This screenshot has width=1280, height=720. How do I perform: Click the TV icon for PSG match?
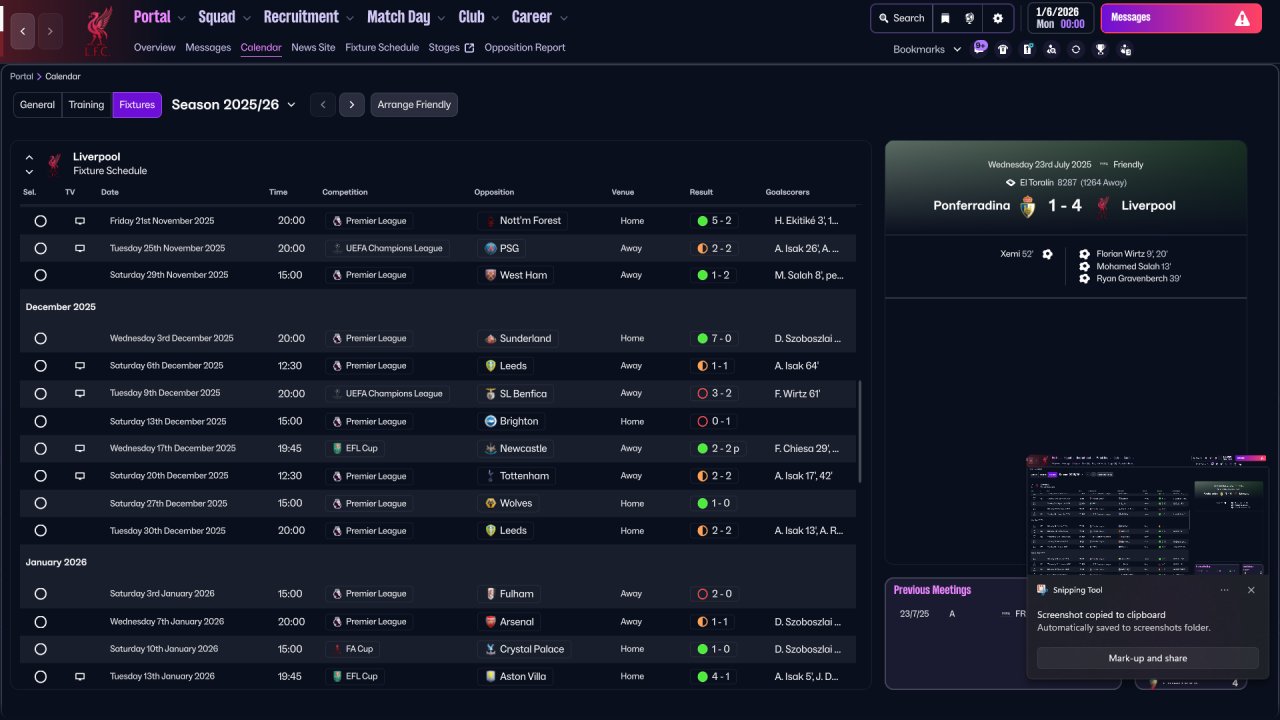coord(80,248)
